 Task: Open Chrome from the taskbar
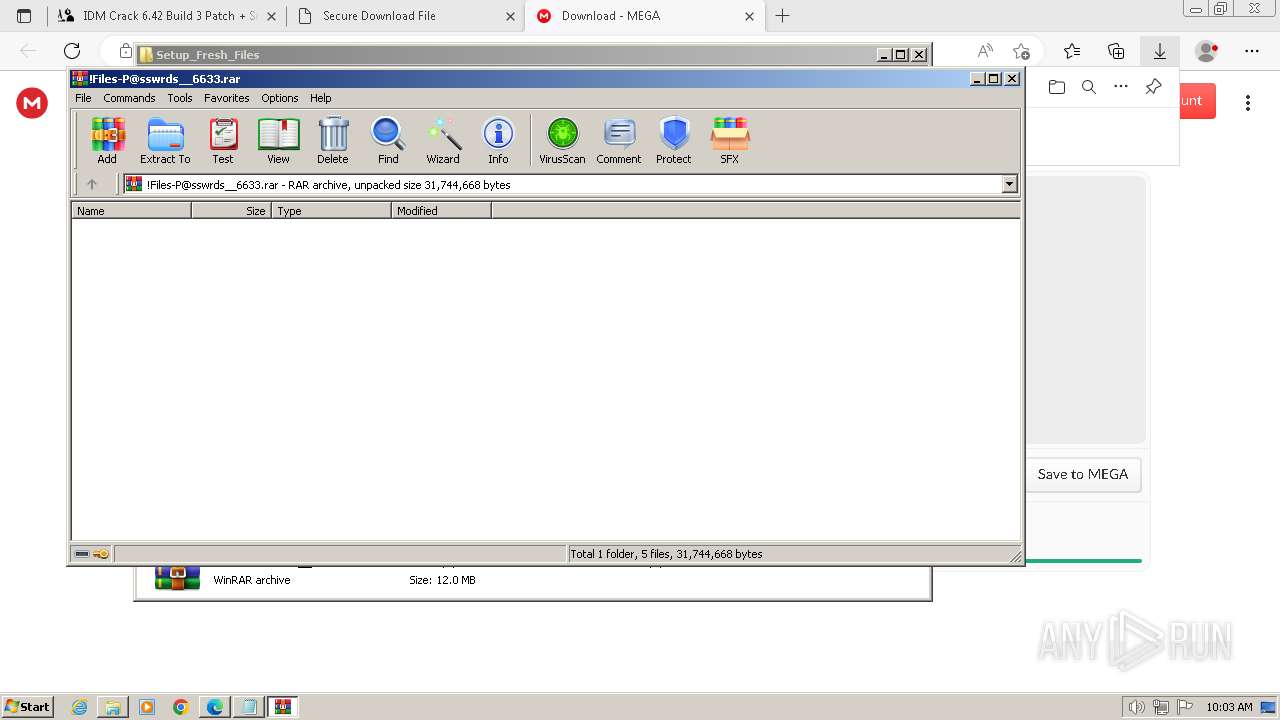click(x=180, y=707)
